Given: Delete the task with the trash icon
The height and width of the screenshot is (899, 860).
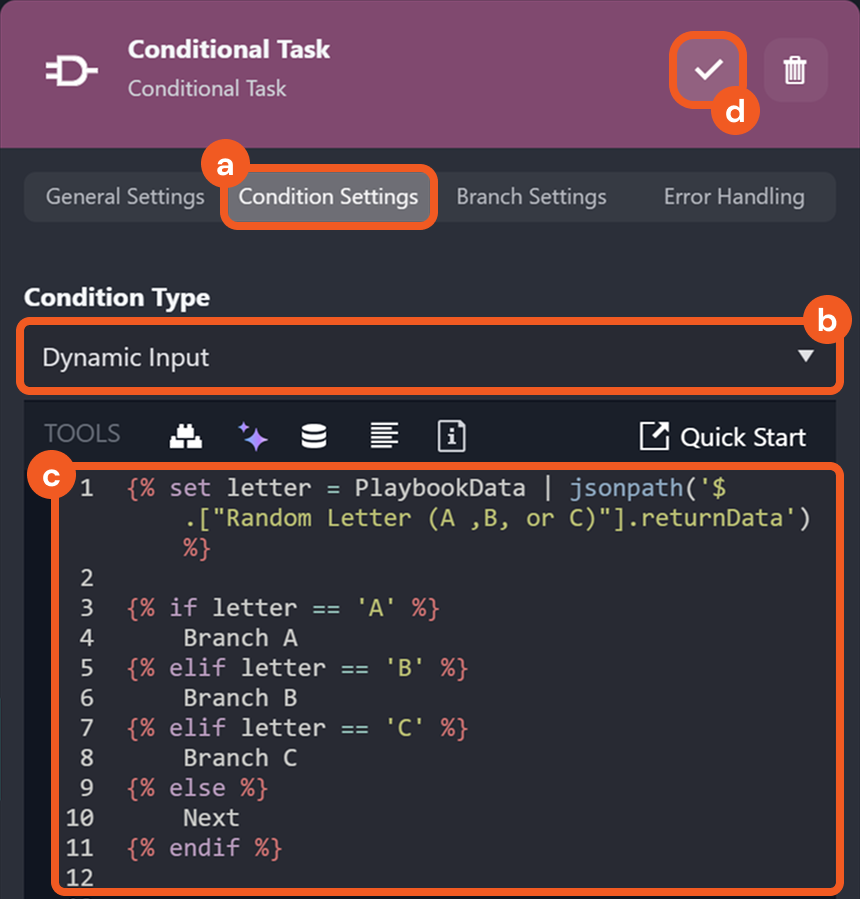Looking at the screenshot, I should pyautogui.click(x=795, y=70).
